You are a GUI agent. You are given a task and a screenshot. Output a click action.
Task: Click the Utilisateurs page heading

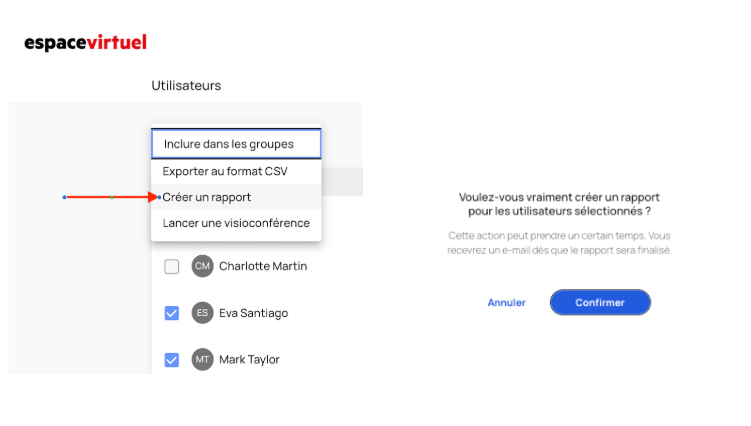pos(186,86)
